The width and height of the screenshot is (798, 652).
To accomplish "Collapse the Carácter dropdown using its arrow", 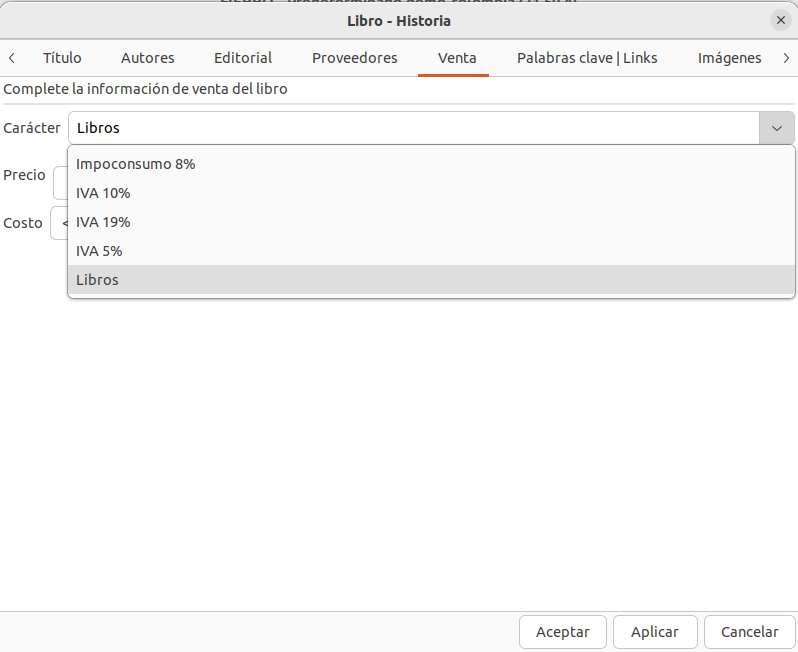I will (x=777, y=128).
